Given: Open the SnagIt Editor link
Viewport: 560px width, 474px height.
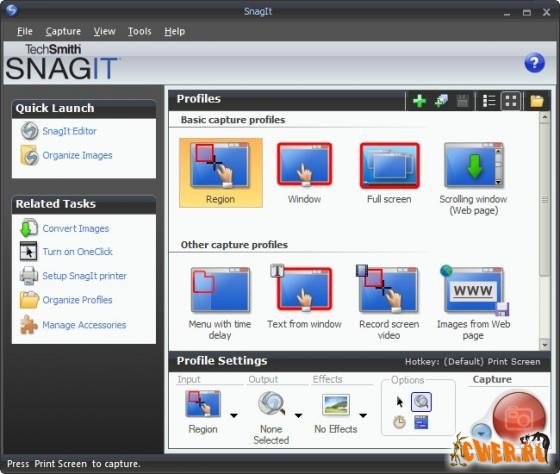Looking at the screenshot, I should (69, 131).
